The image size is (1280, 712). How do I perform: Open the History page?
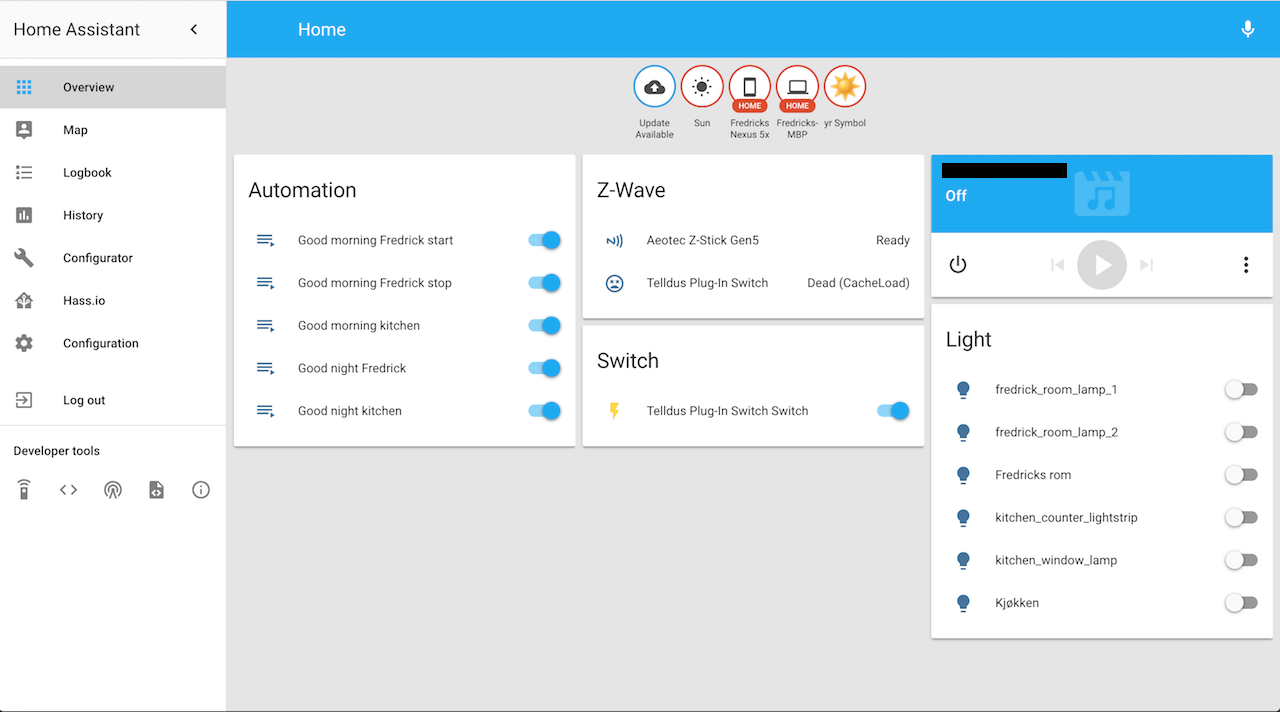(113, 215)
